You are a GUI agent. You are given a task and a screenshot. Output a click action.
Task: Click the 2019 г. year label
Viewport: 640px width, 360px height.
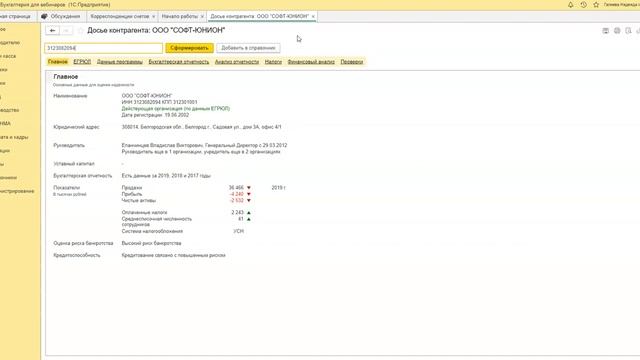278,188
